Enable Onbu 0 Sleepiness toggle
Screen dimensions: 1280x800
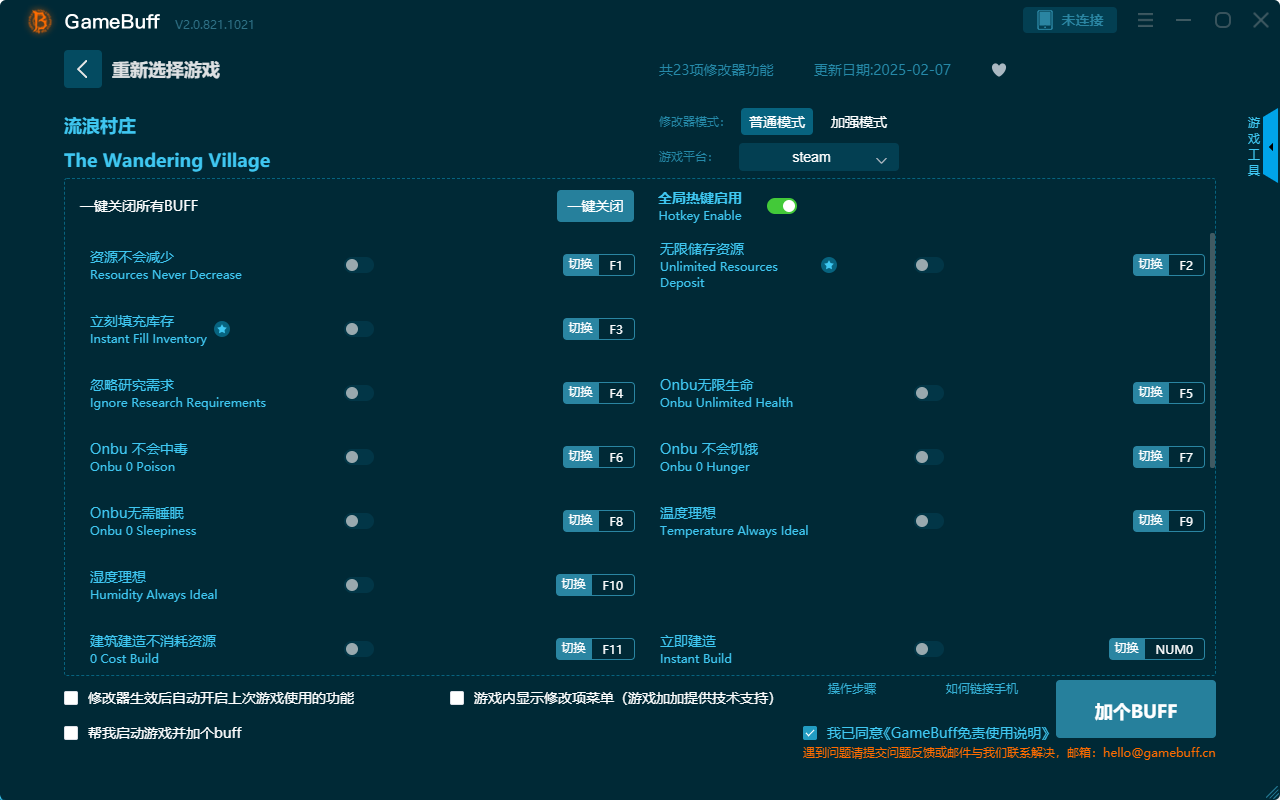359,521
